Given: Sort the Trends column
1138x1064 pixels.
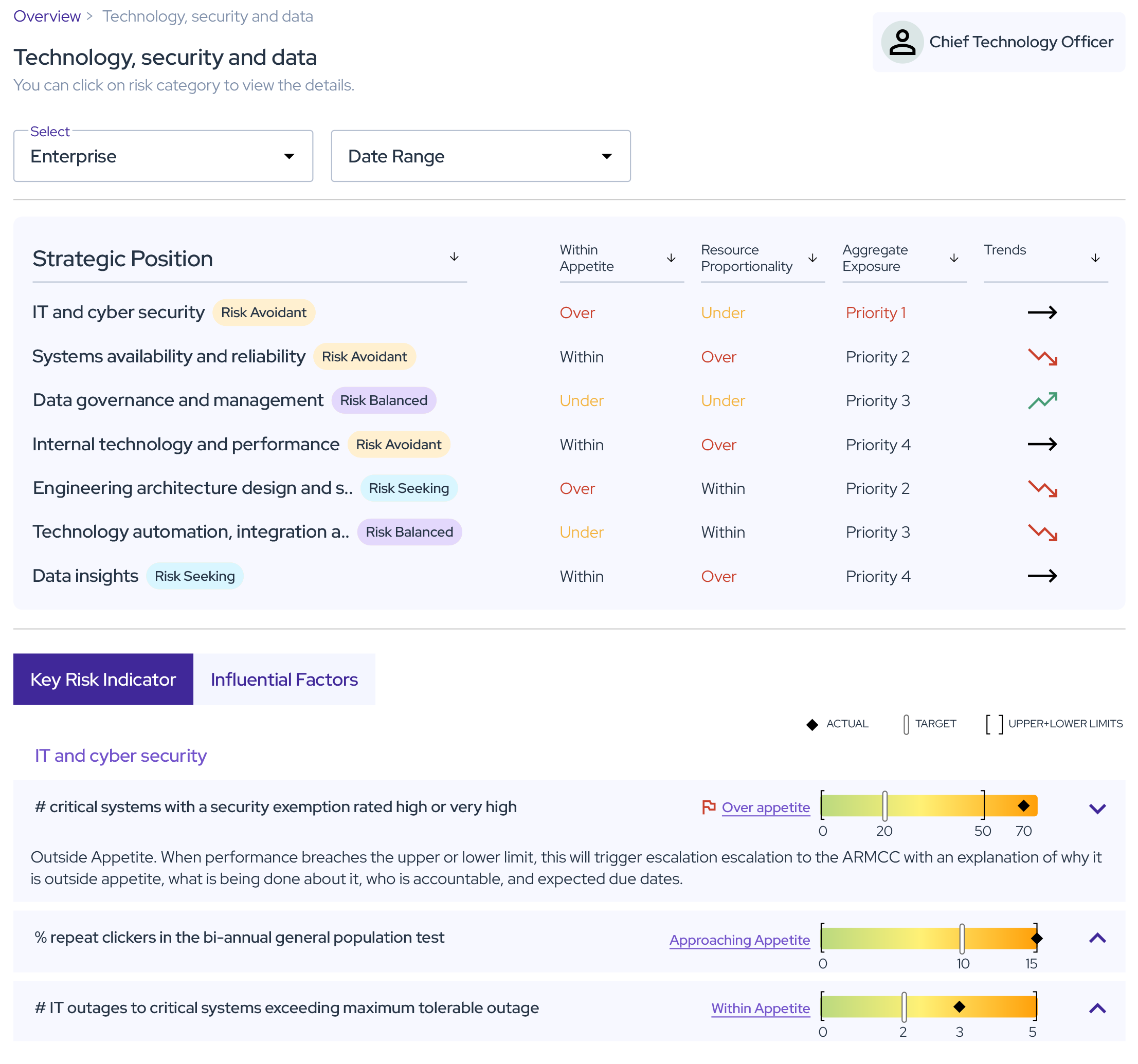Looking at the screenshot, I should pos(1095,258).
